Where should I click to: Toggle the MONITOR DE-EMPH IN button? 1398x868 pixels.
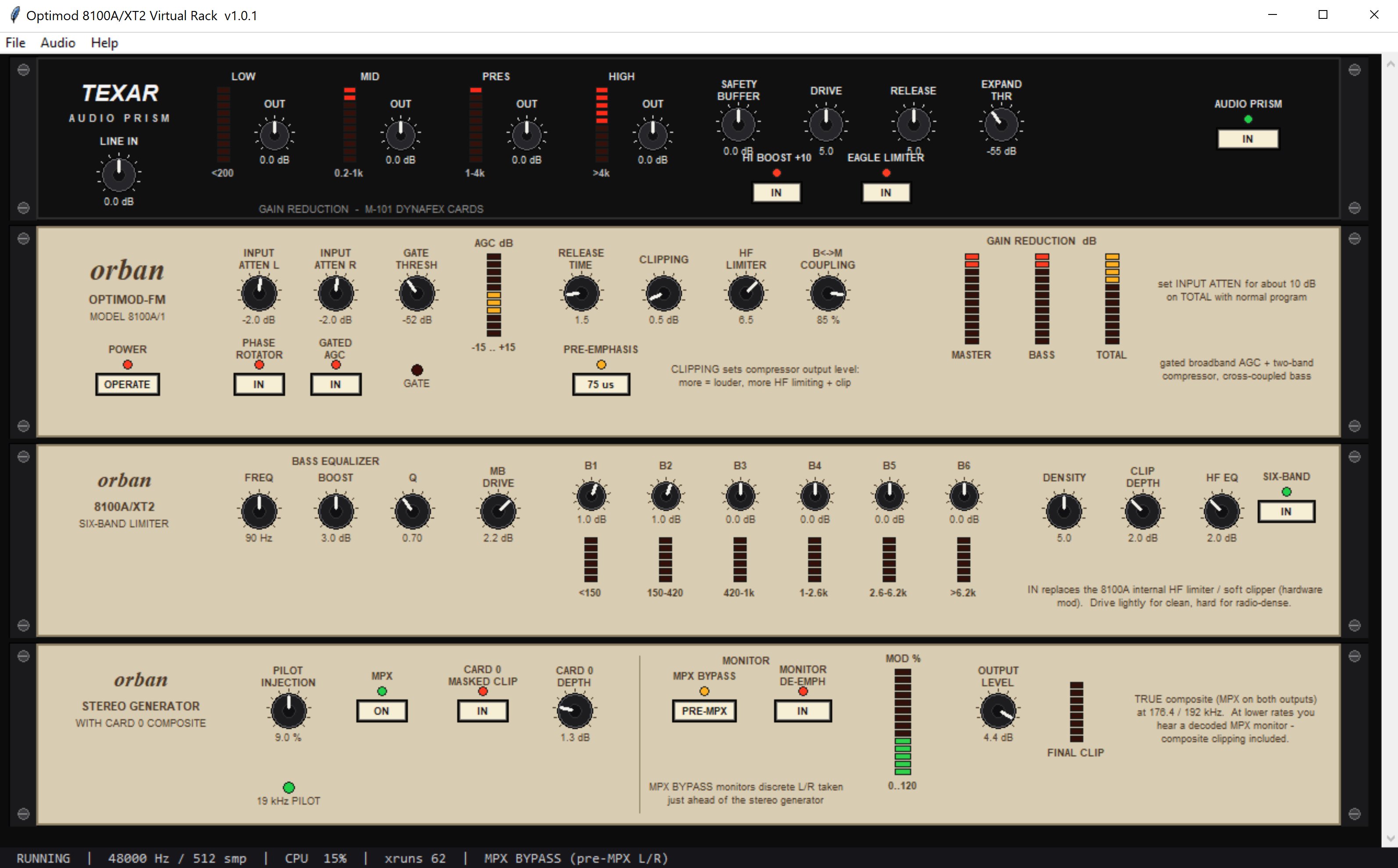[x=802, y=711]
